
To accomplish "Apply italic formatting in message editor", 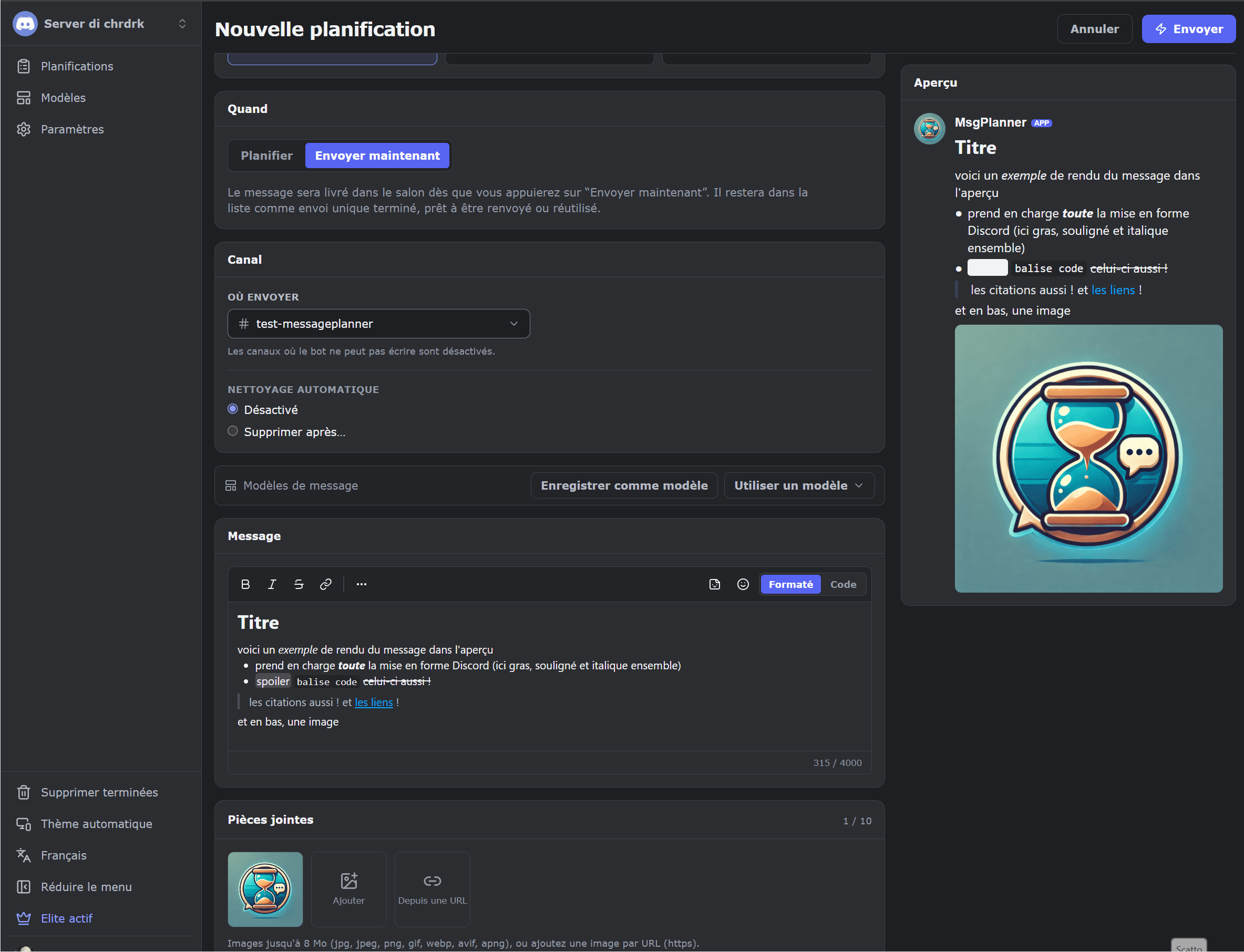I will coord(272,584).
